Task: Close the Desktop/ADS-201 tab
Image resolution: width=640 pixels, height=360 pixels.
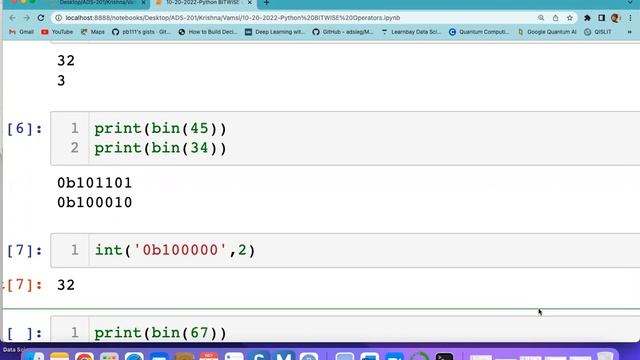Action: 143,3
